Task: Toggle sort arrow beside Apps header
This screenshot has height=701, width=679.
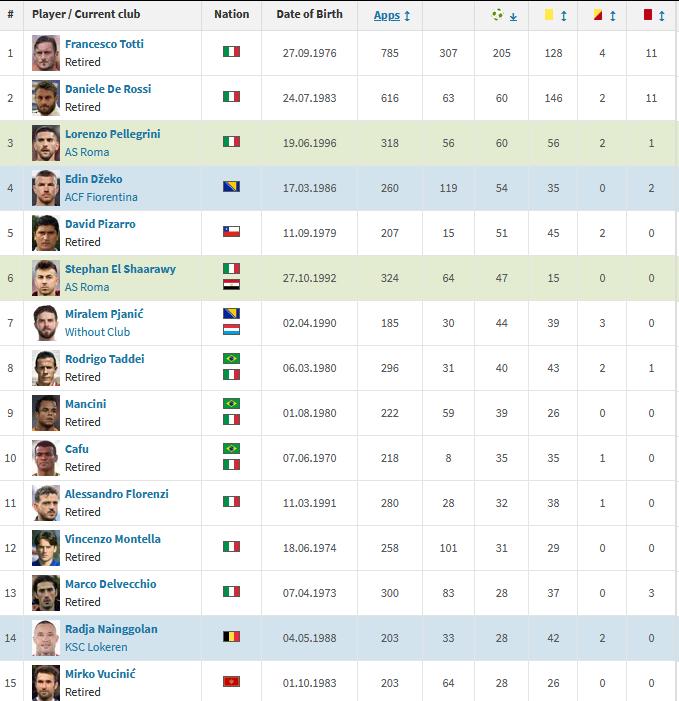Action: click(407, 16)
